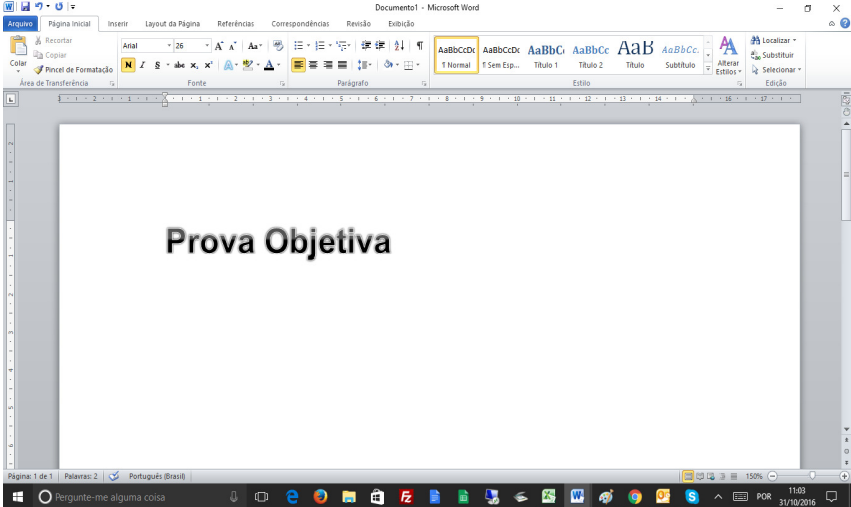Viewport: 851px width, 507px height.
Task: Open Parágrafo dialog launcher
Action: [x=424, y=84]
